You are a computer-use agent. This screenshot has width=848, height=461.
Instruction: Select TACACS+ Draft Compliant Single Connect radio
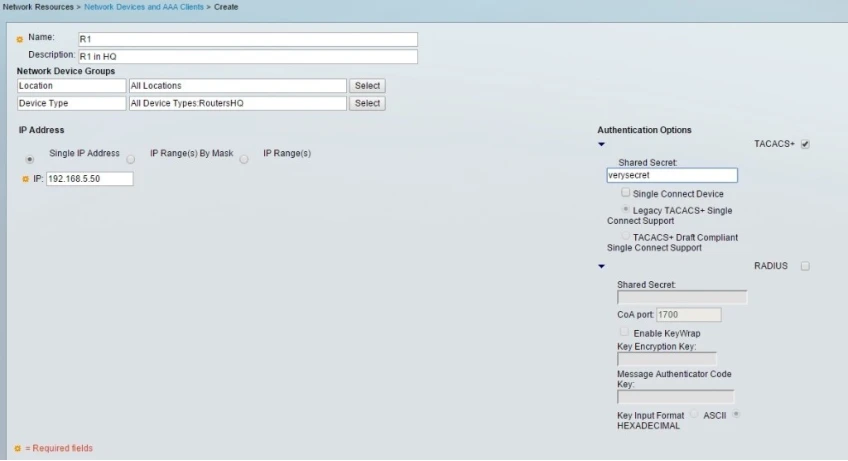tap(625, 237)
